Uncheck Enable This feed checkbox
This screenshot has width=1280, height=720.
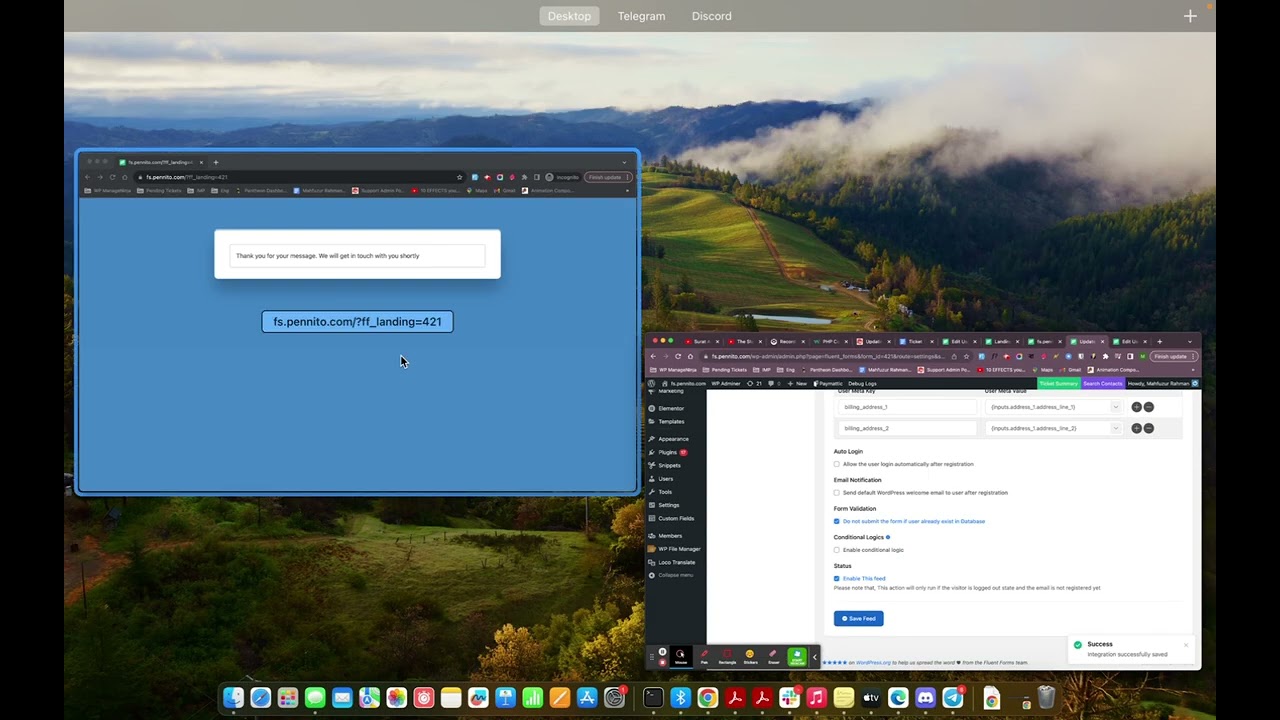point(837,578)
